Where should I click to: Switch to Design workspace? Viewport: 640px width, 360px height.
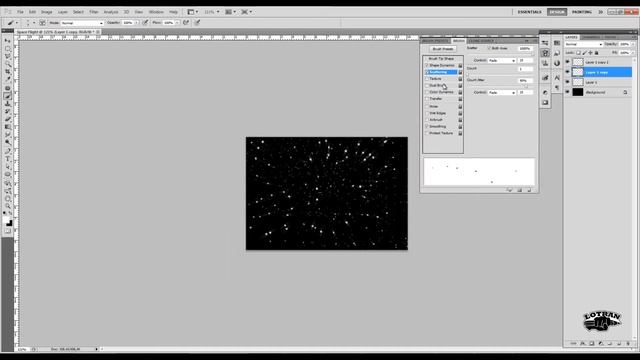(x=557, y=12)
